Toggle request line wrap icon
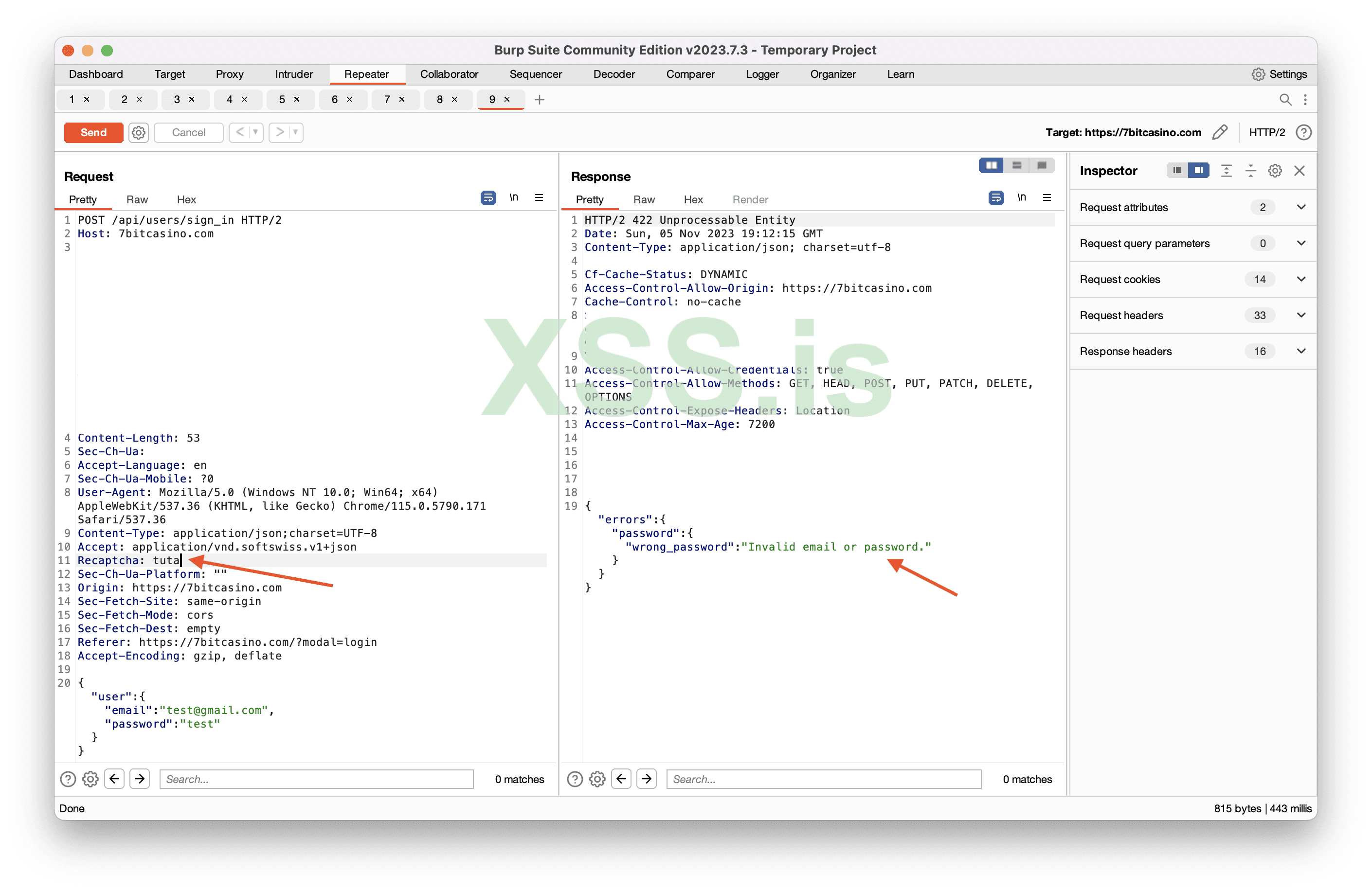Screen dimensions: 1372x892 tap(487, 198)
